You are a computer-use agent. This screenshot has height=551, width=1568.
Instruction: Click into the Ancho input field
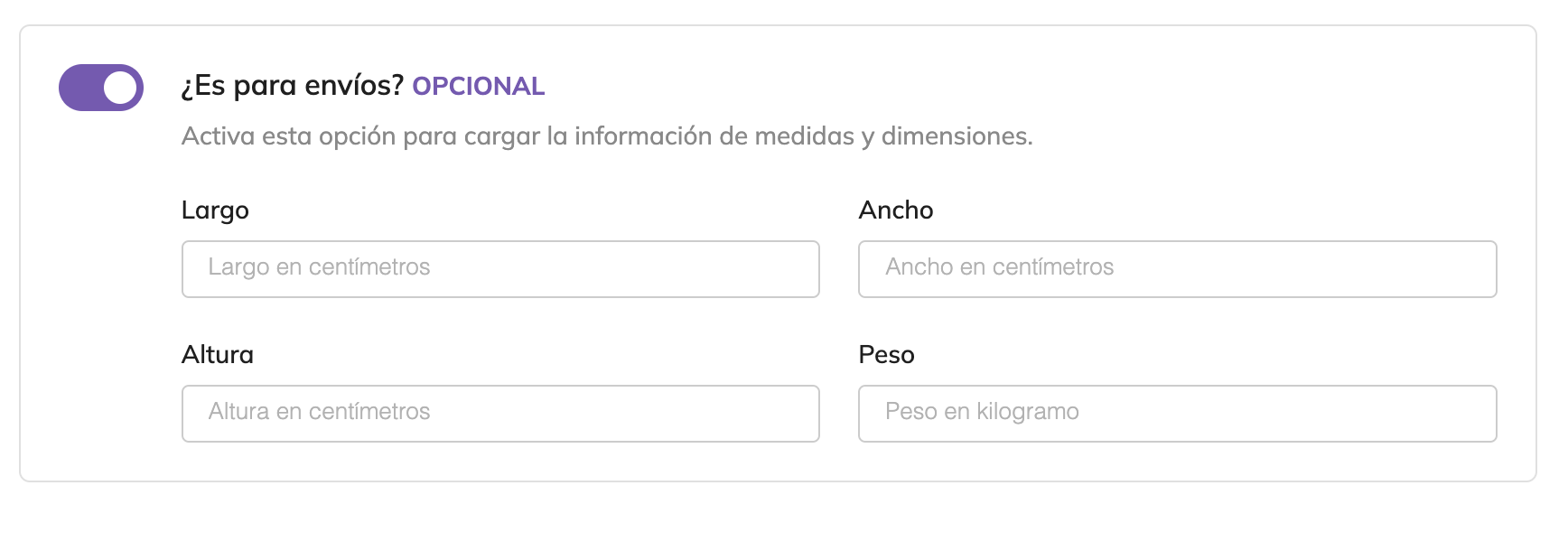[1177, 269]
